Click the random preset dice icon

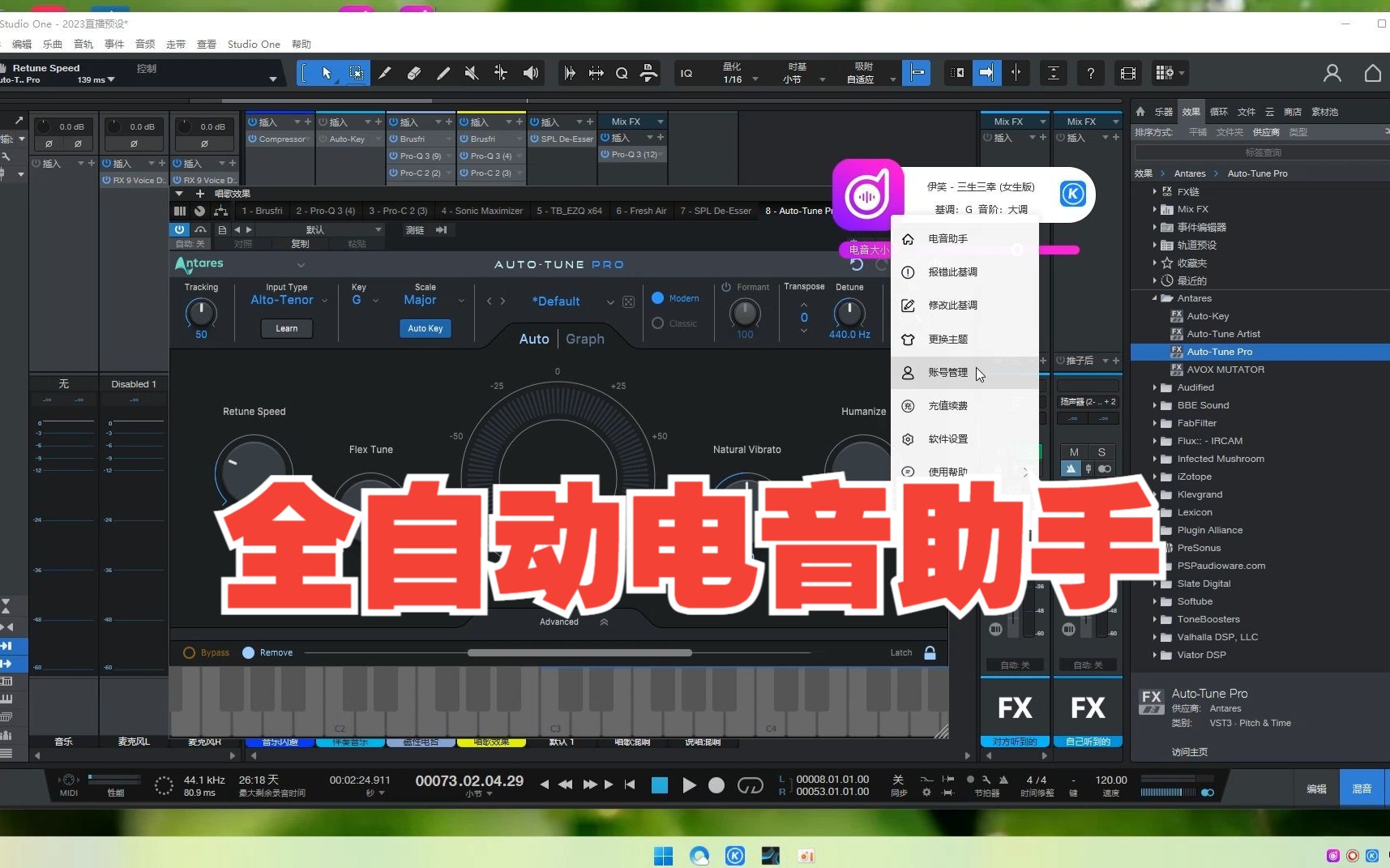pos(628,301)
